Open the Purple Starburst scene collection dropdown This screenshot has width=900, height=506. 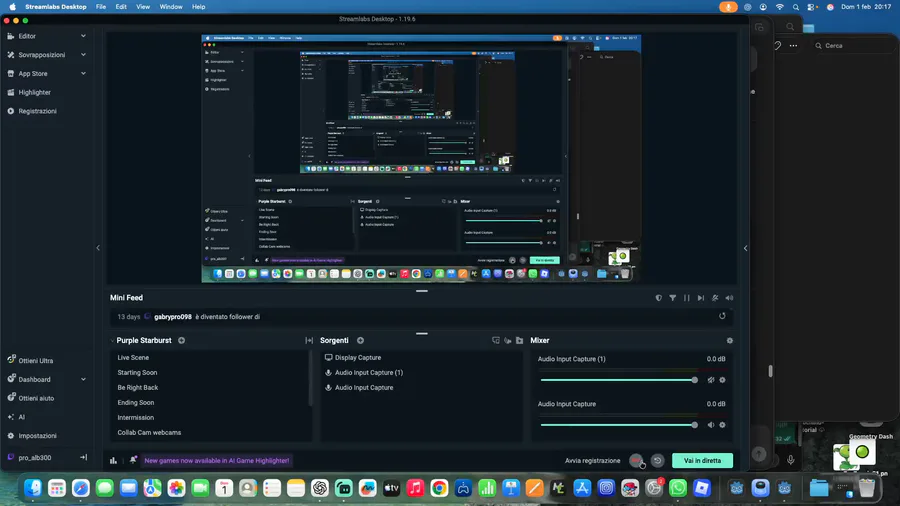click(x=141, y=340)
